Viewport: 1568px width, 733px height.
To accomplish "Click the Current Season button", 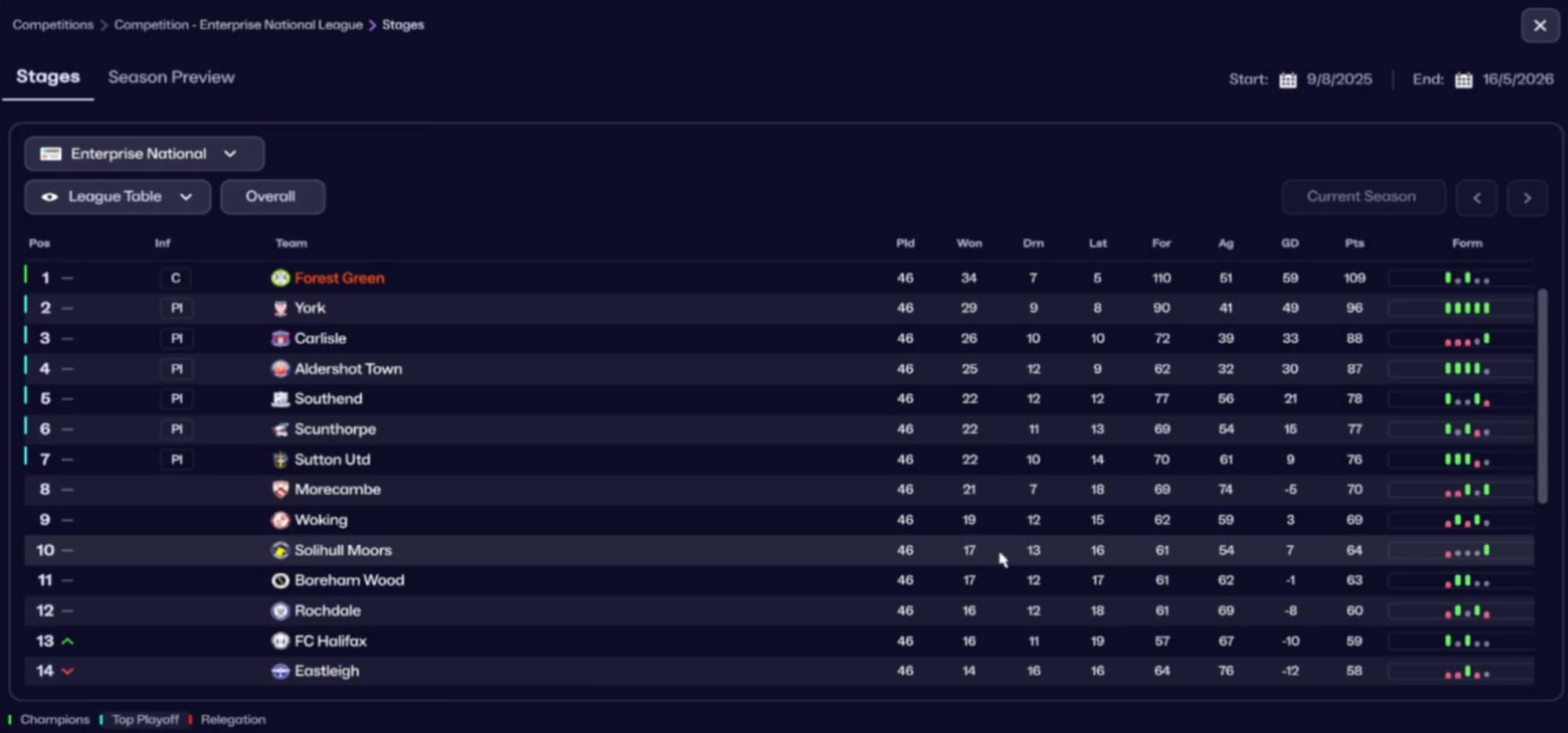I will 1361,197.
